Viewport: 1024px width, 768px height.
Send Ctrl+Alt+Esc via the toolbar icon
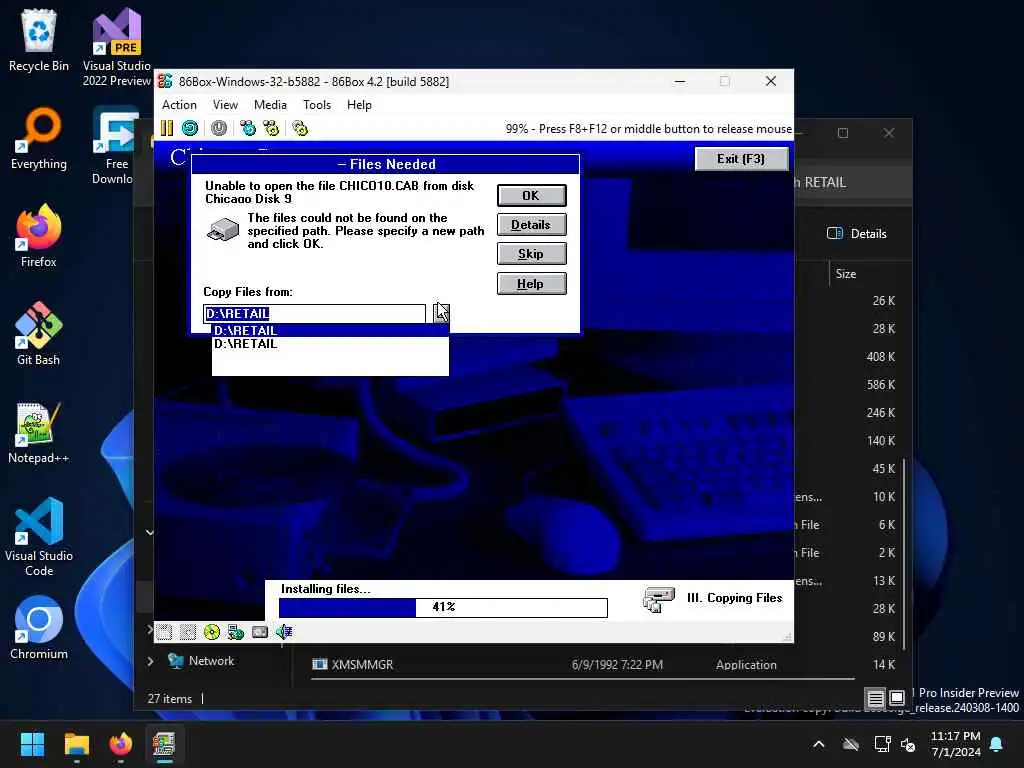click(x=271, y=128)
